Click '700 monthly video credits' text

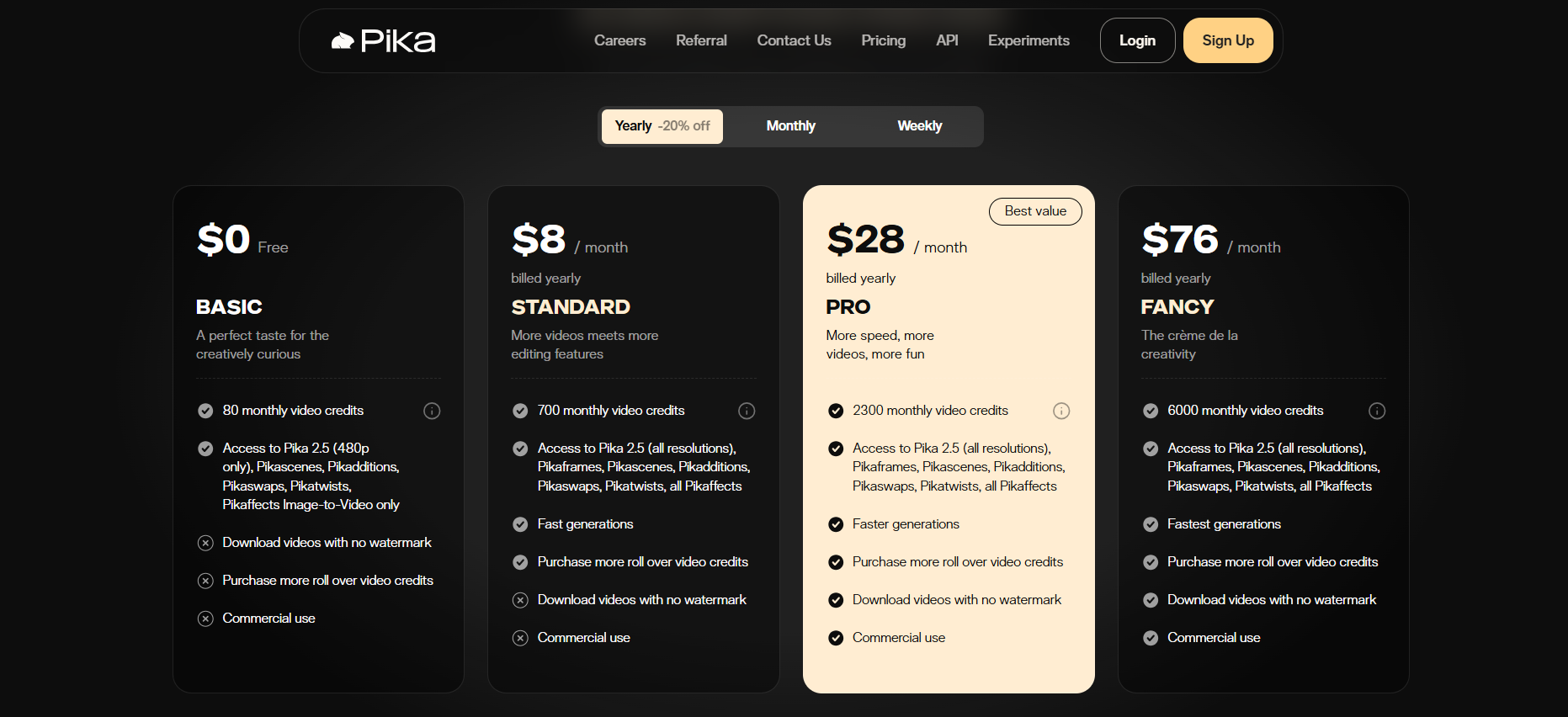[x=611, y=411]
